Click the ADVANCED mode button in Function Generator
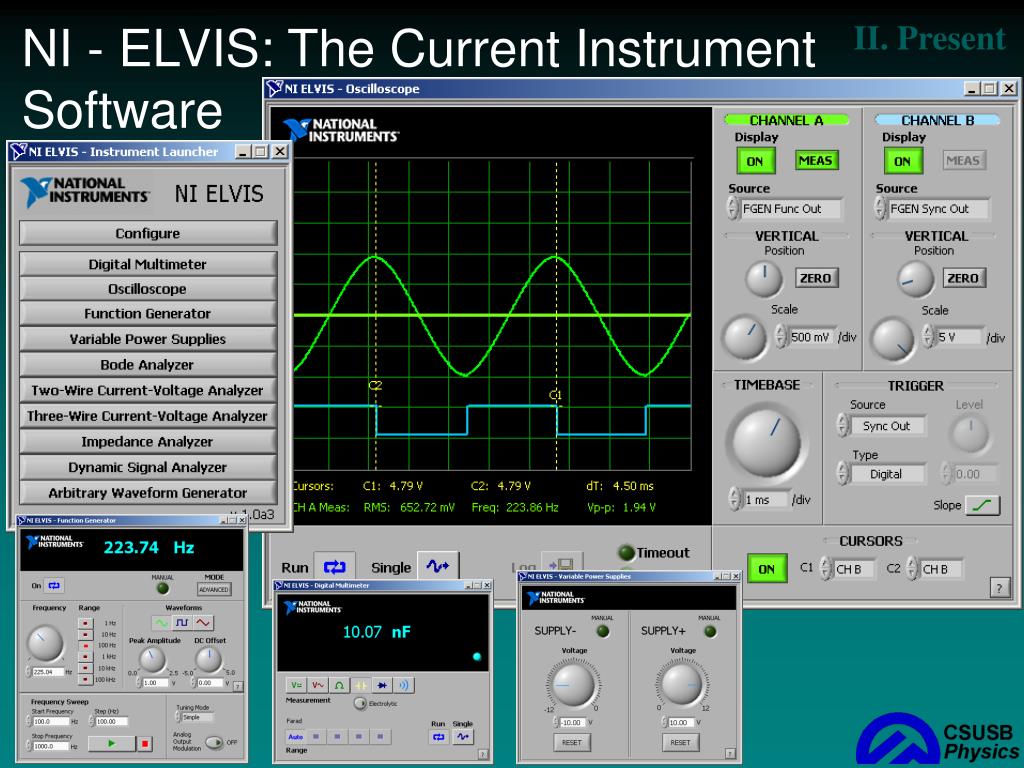The image size is (1024, 768). tap(214, 589)
